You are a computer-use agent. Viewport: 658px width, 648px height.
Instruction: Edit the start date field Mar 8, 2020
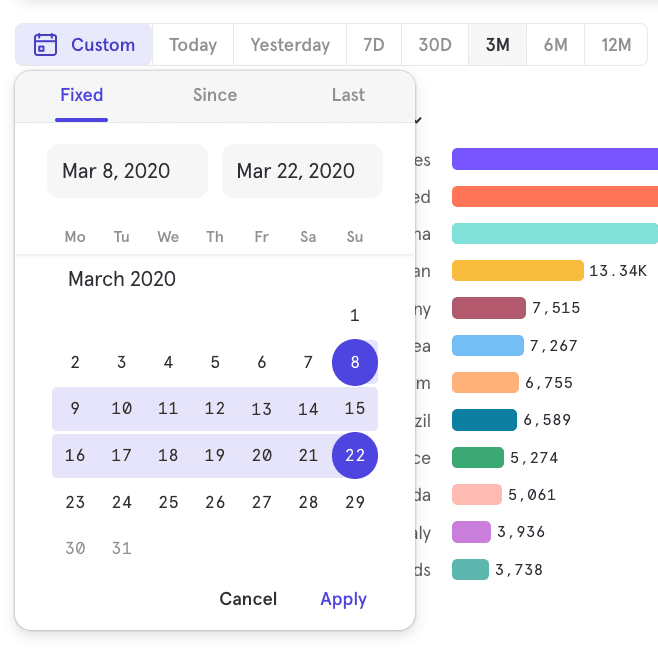pyautogui.click(x=127, y=171)
